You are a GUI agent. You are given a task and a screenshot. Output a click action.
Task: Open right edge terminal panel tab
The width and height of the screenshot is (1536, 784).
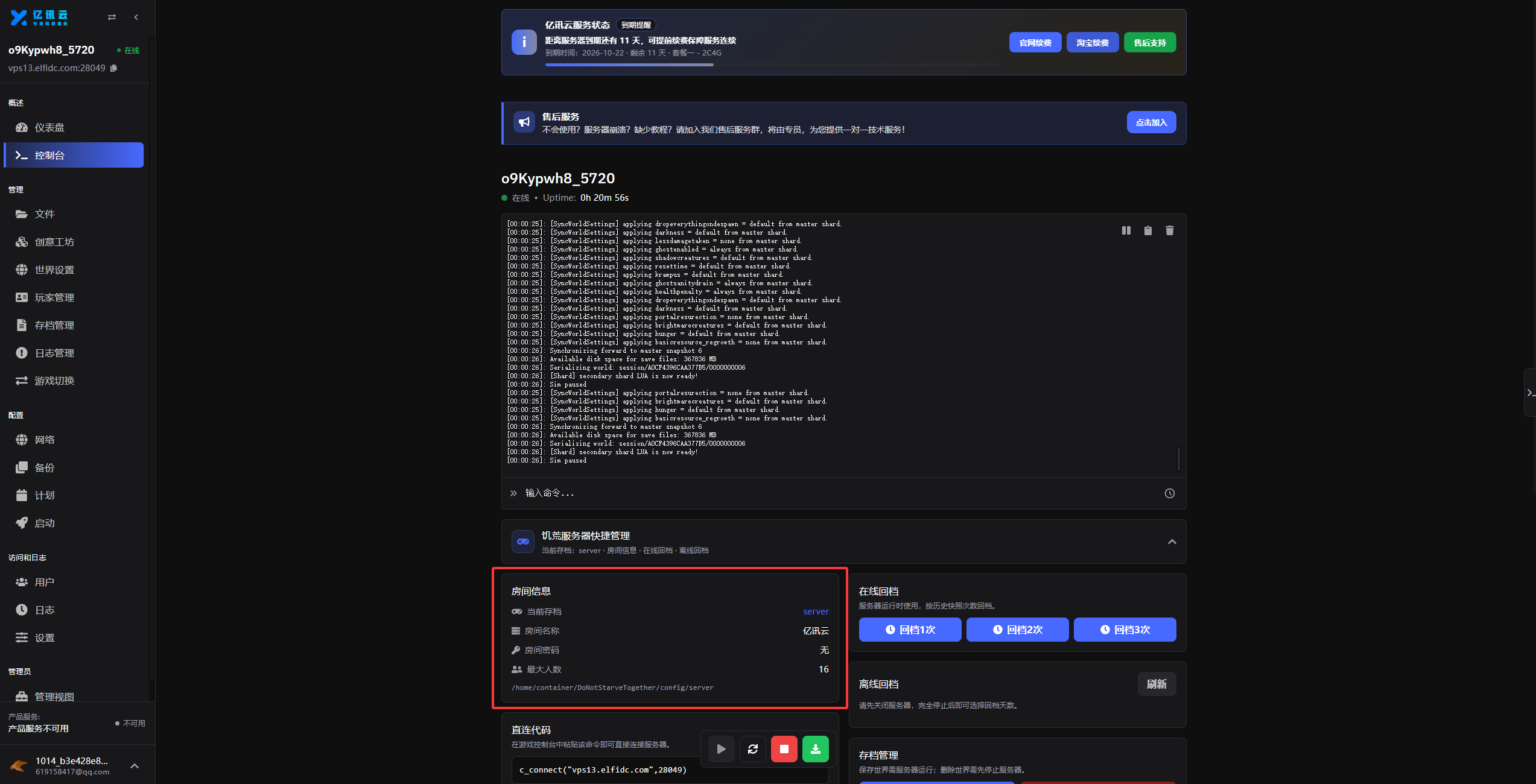click(x=1530, y=393)
